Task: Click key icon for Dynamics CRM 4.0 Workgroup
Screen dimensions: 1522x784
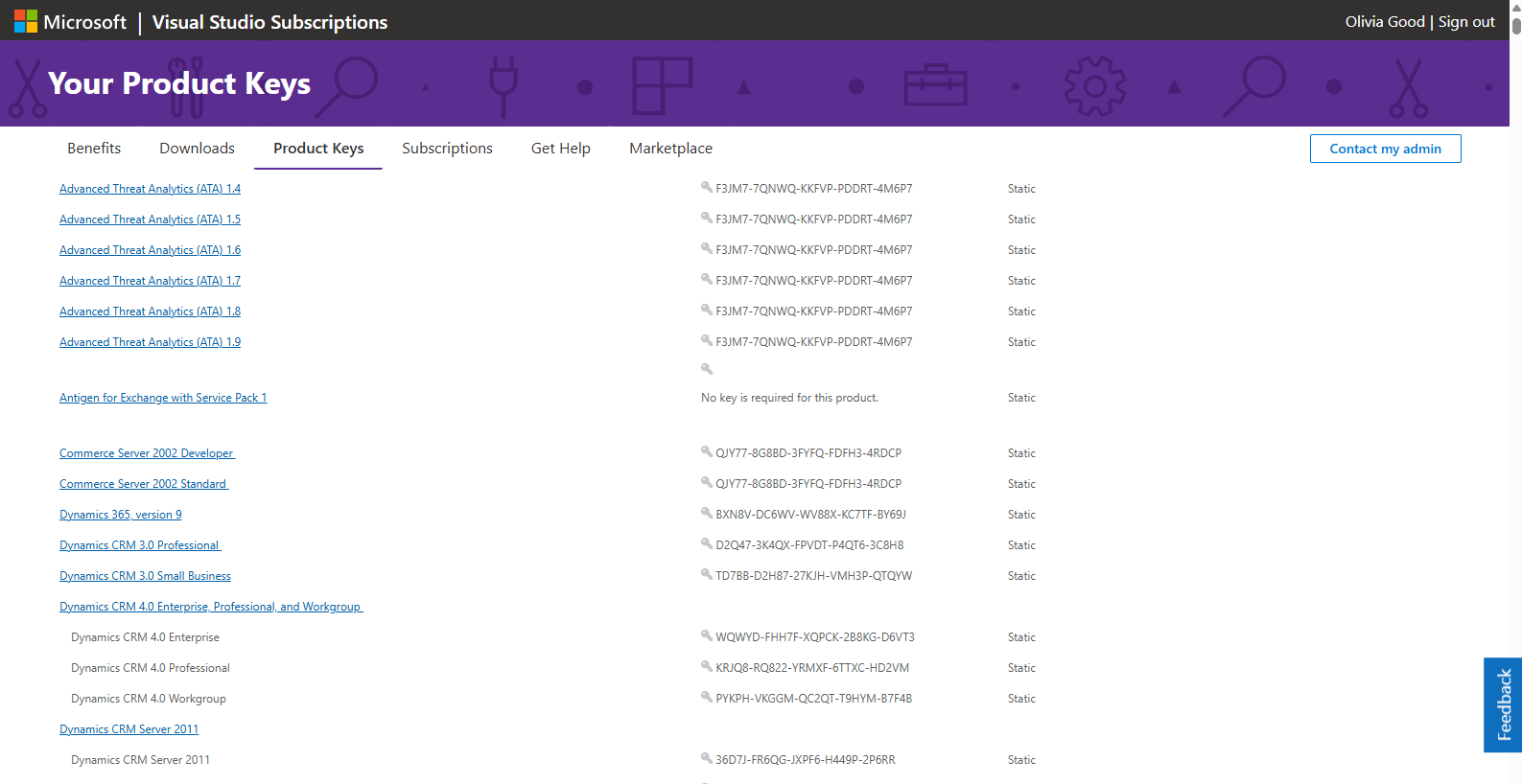Action: tap(707, 698)
